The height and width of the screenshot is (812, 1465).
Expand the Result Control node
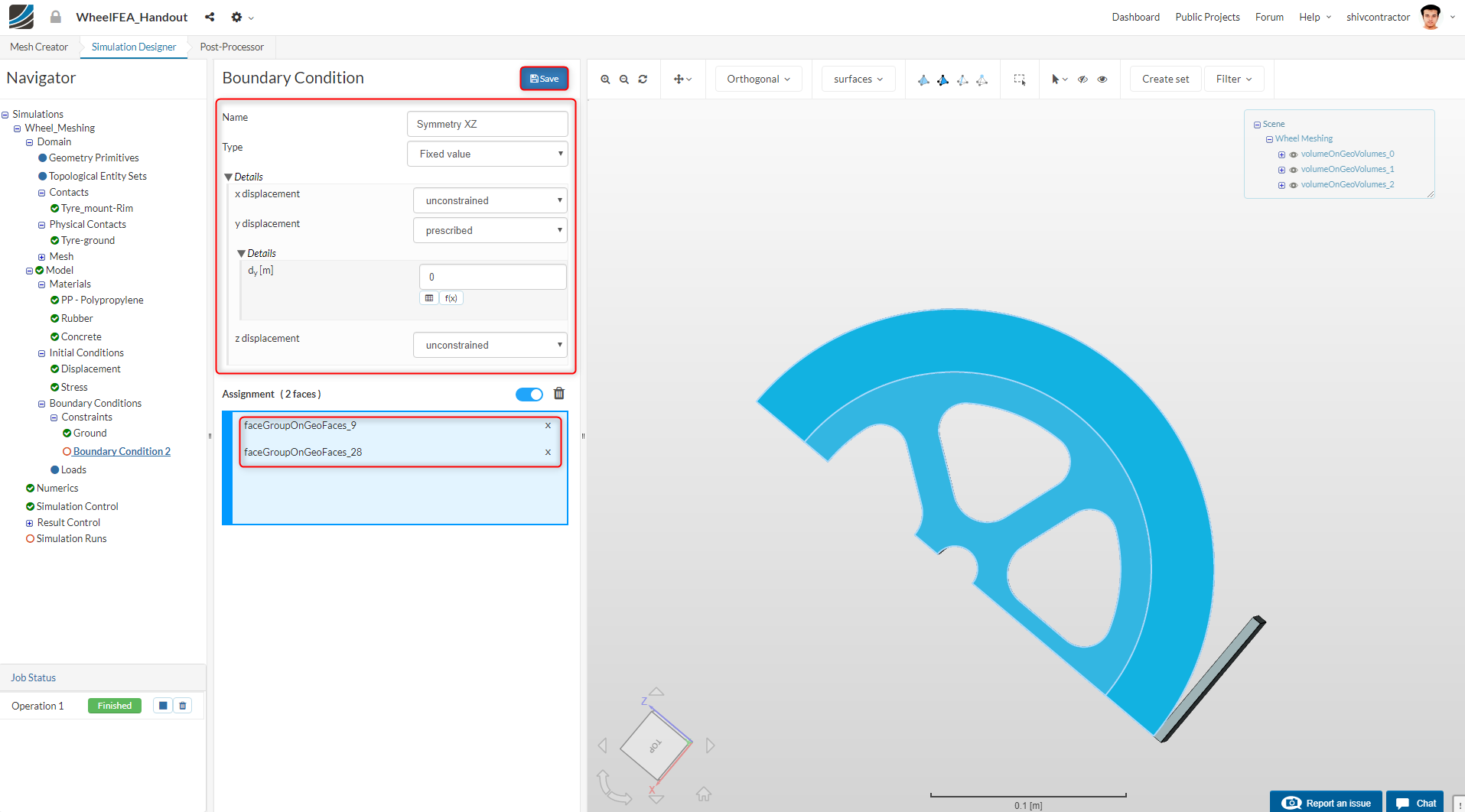coord(29,523)
